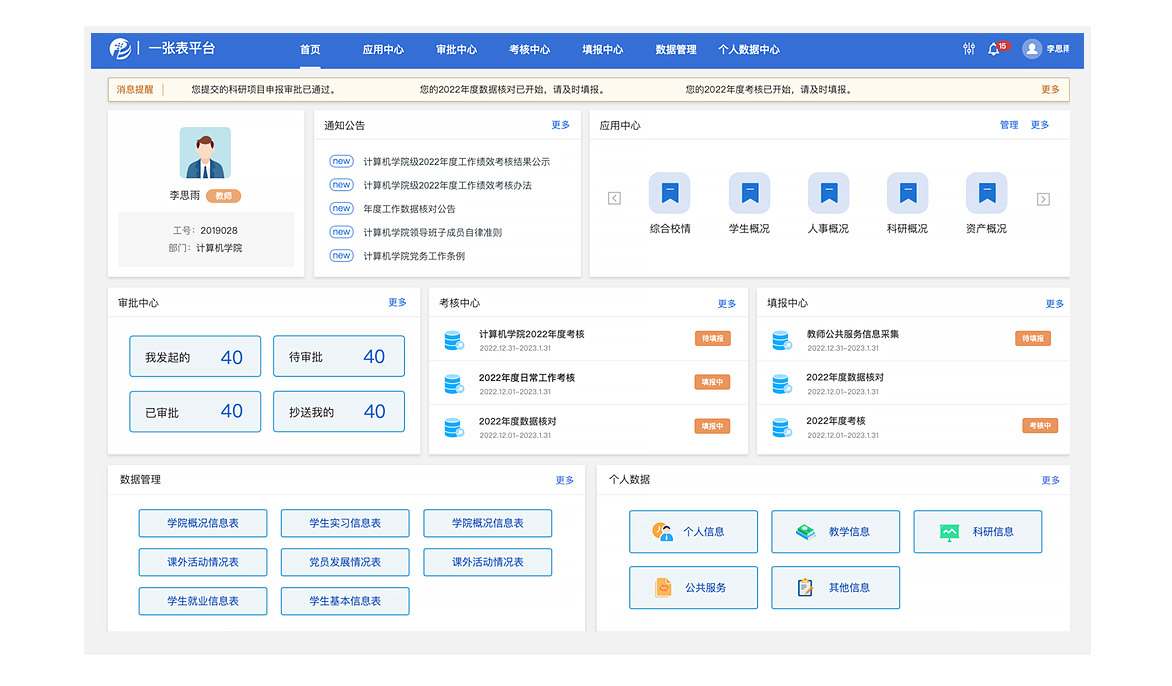Open 计算机学院2022年度考核 assessment item
1172x686 pixels.
click(531, 335)
